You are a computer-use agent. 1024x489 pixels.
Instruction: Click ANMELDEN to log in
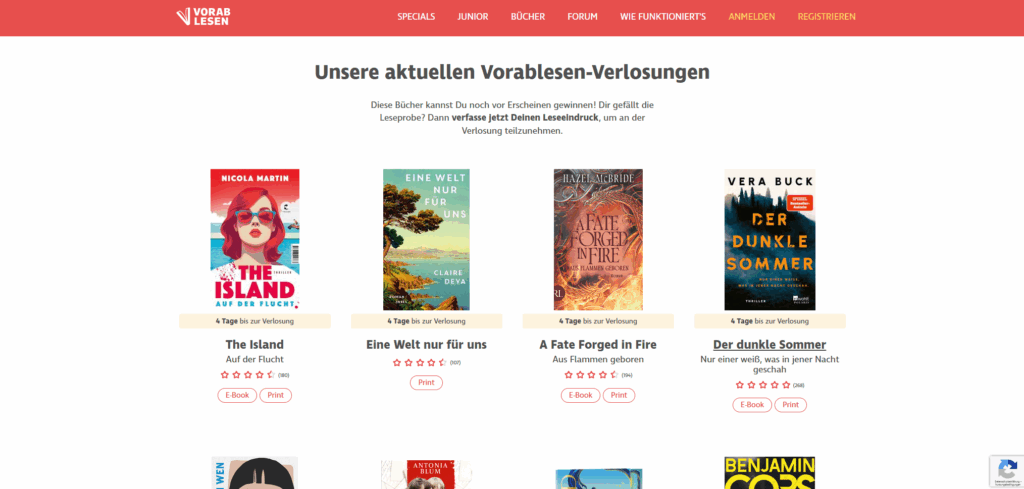tap(752, 17)
